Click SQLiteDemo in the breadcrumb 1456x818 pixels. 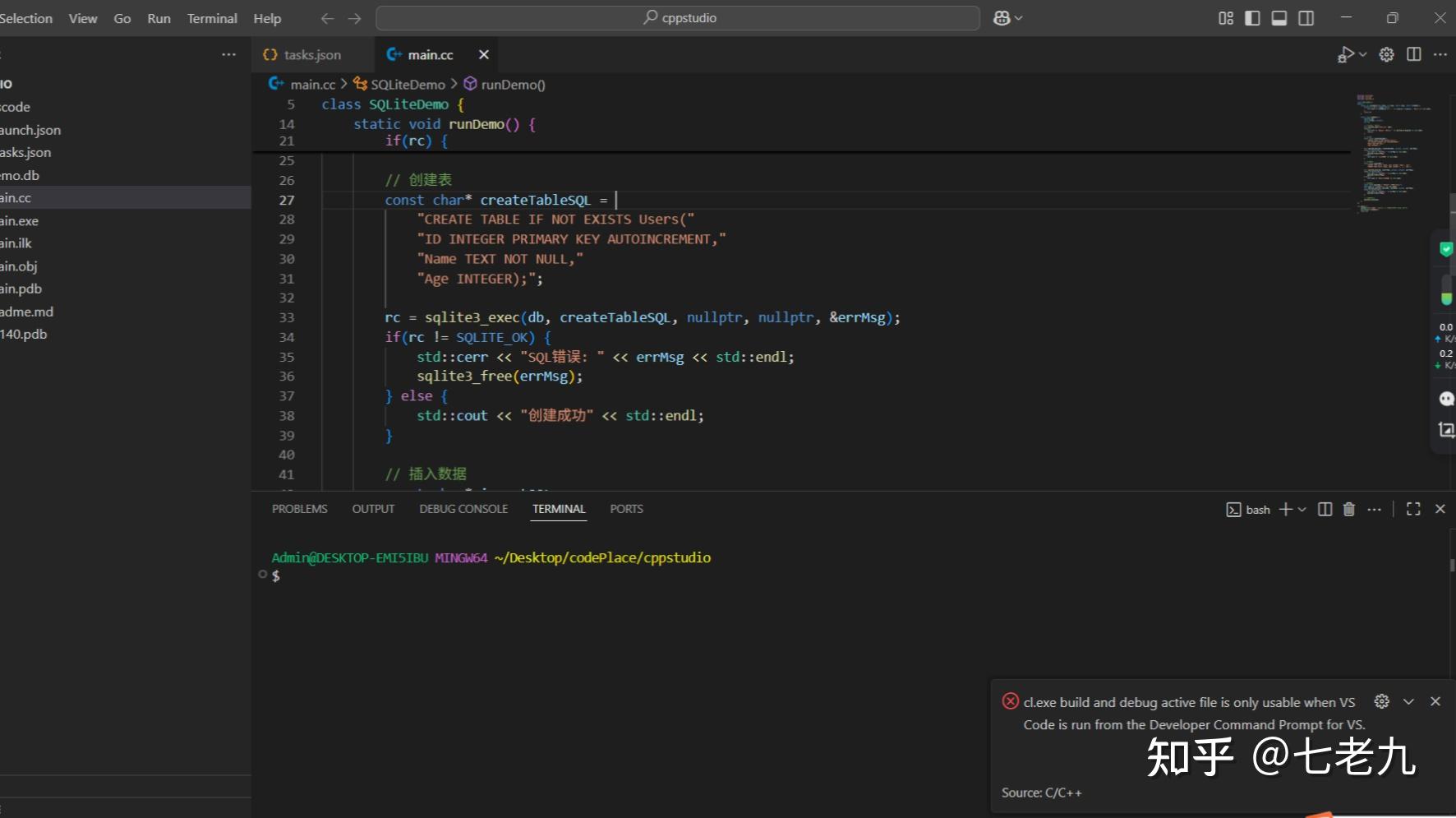pos(408,85)
